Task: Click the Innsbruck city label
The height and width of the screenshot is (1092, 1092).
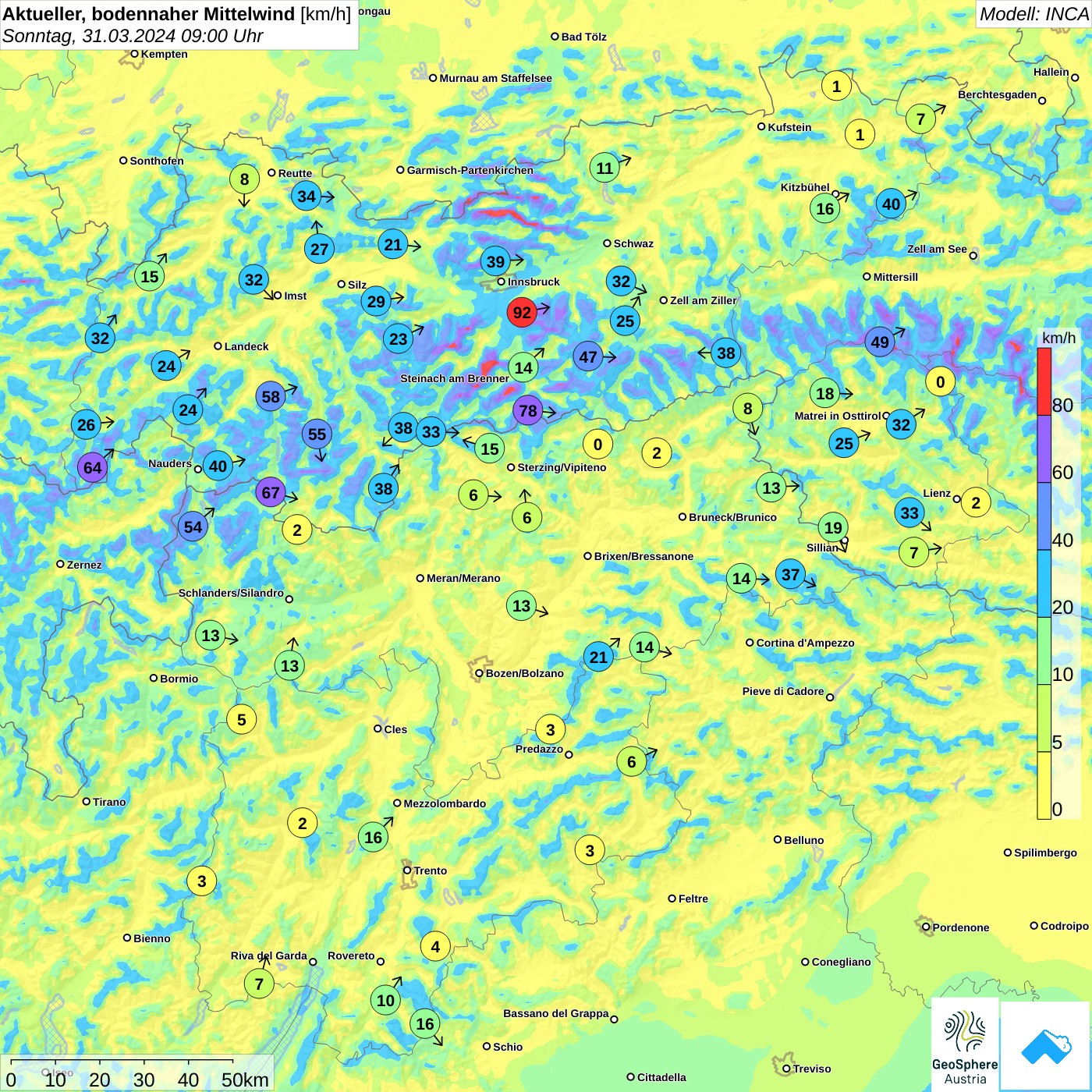Action: (x=534, y=282)
